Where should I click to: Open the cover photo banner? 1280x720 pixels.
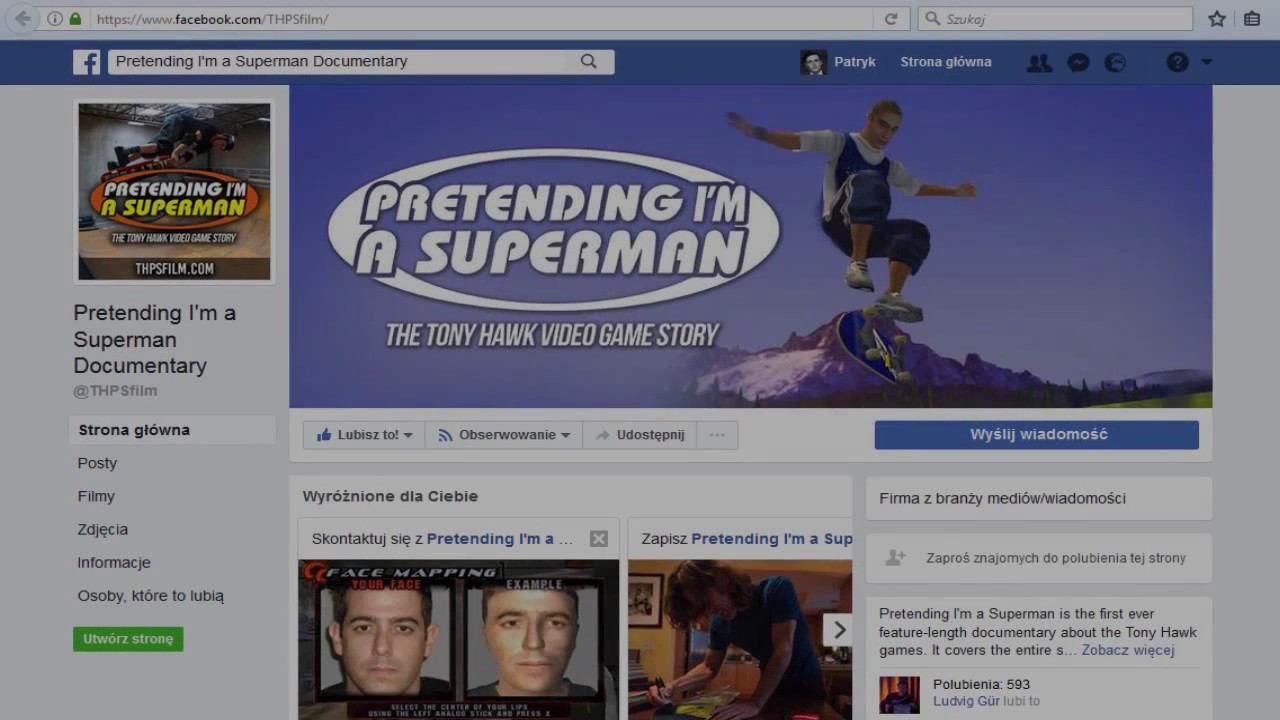(751, 246)
